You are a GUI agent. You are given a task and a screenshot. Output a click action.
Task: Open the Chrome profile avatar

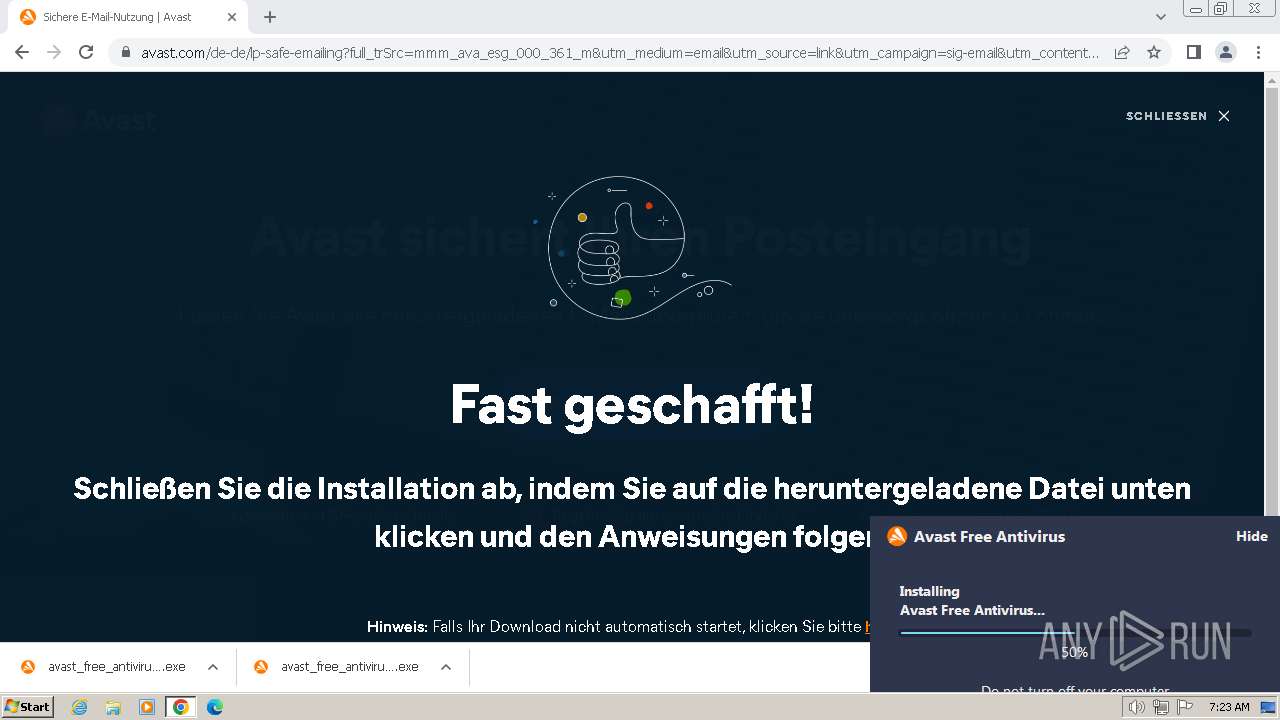tap(1225, 52)
